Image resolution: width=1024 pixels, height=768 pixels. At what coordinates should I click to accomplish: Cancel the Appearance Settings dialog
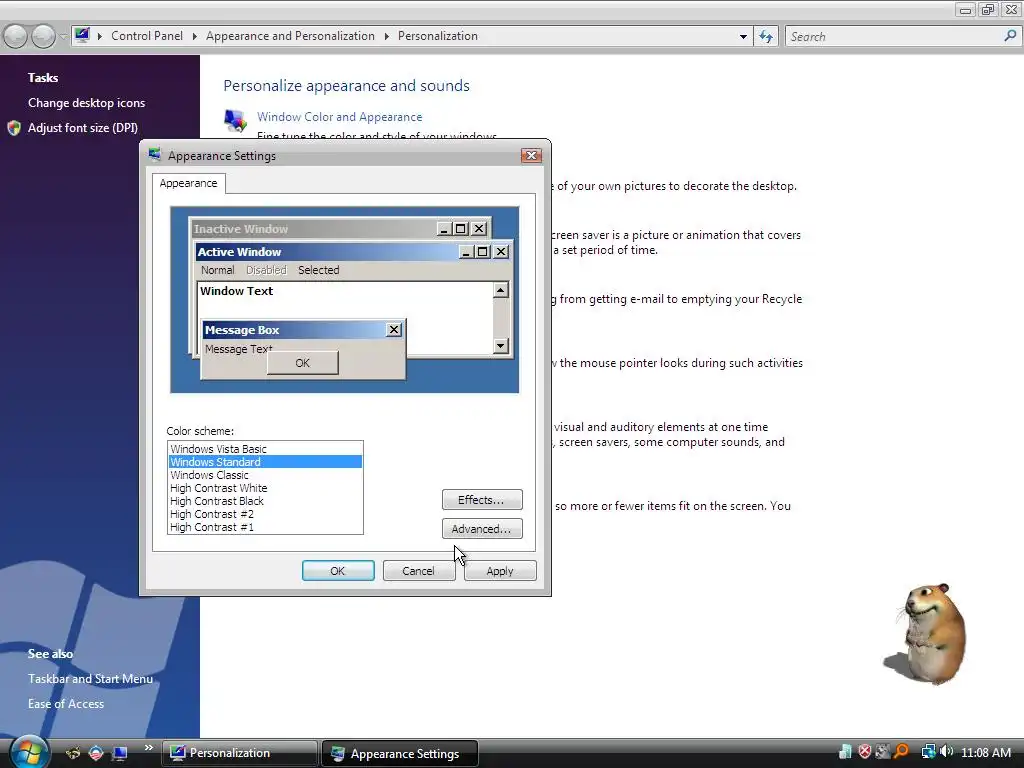[419, 571]
